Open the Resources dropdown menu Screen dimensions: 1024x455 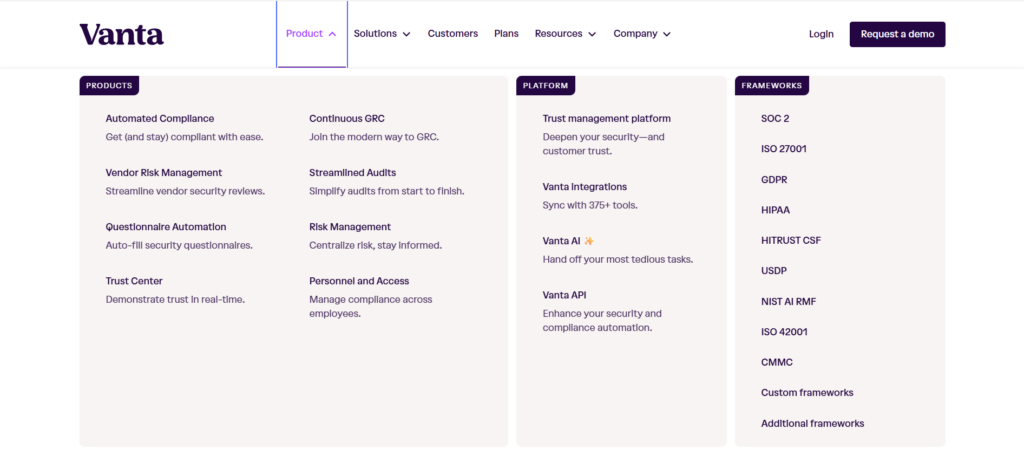coord(565,34)
